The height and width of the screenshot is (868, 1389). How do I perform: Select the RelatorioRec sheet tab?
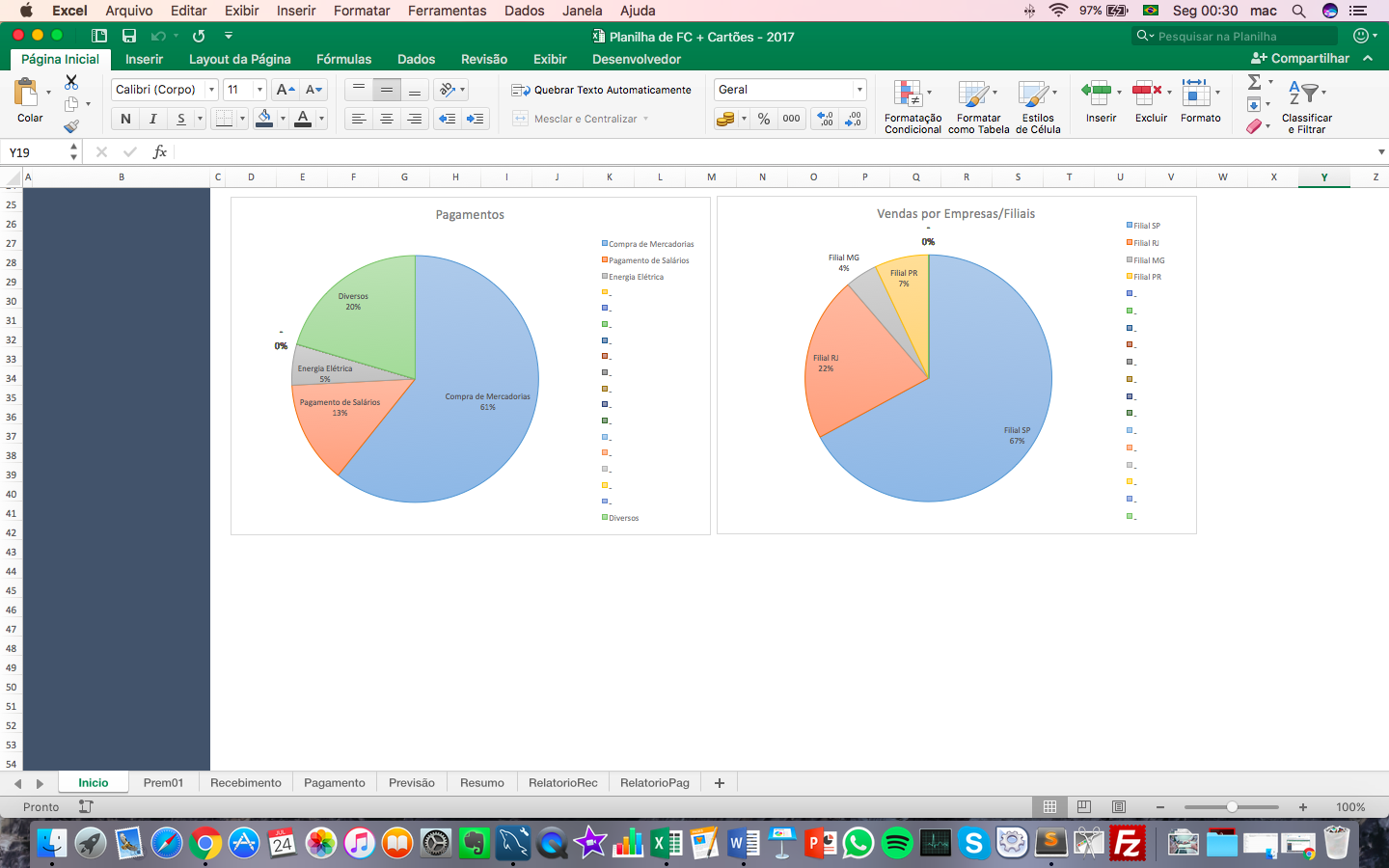click(x=563, y=783)
